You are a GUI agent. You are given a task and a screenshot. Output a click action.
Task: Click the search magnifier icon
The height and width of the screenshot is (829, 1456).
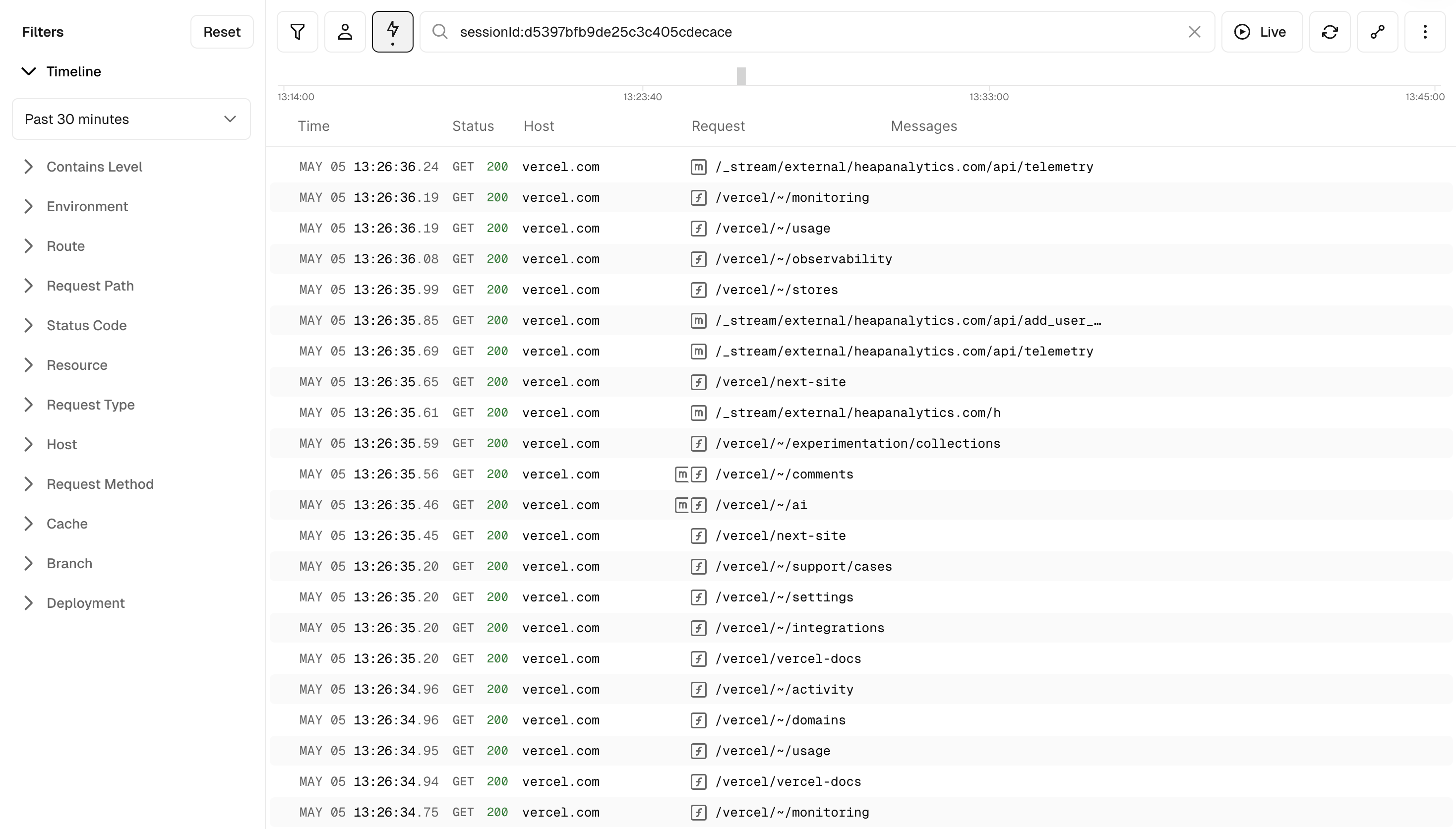tap(439, 31)
